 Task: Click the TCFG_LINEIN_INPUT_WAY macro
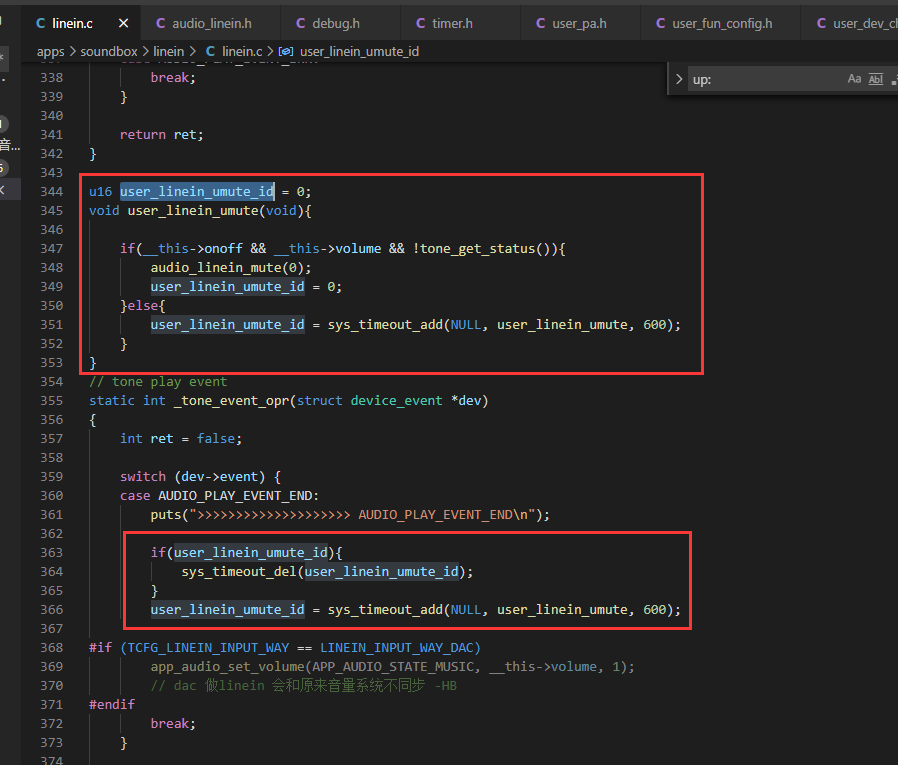pos(208,647)
